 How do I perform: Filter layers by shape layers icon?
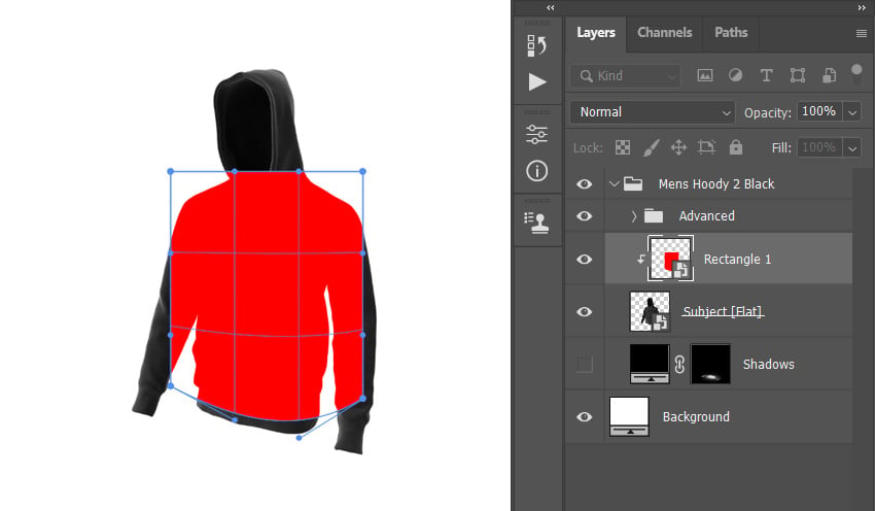[797, 75]
